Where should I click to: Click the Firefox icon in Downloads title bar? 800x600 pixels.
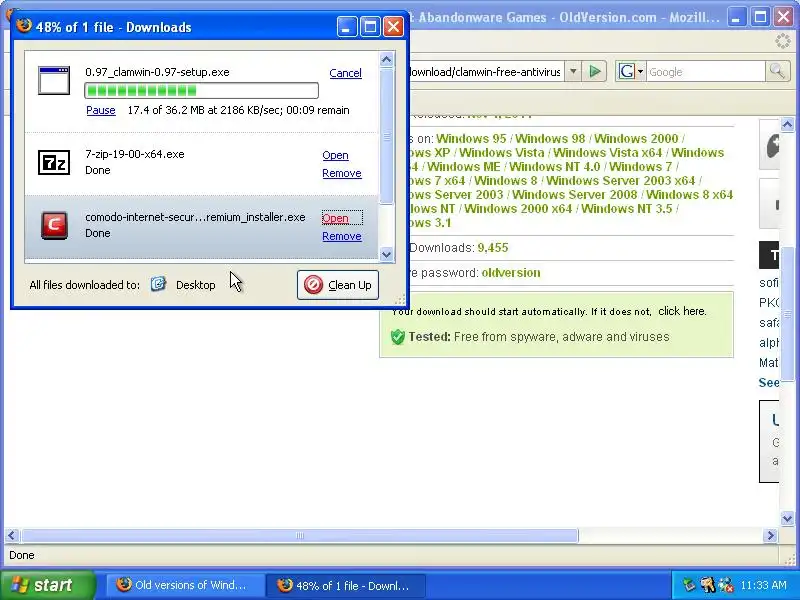coord(23,26)
